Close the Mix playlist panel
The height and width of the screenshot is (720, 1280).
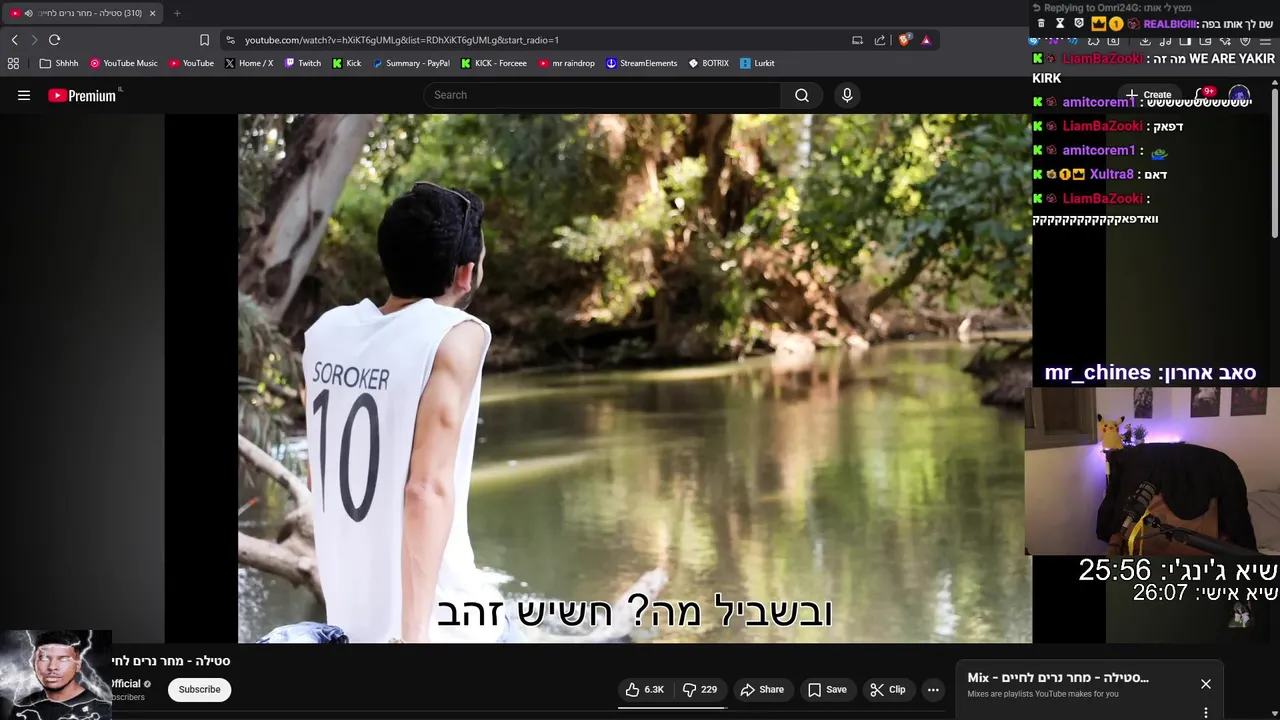[x=1206, y=684]
